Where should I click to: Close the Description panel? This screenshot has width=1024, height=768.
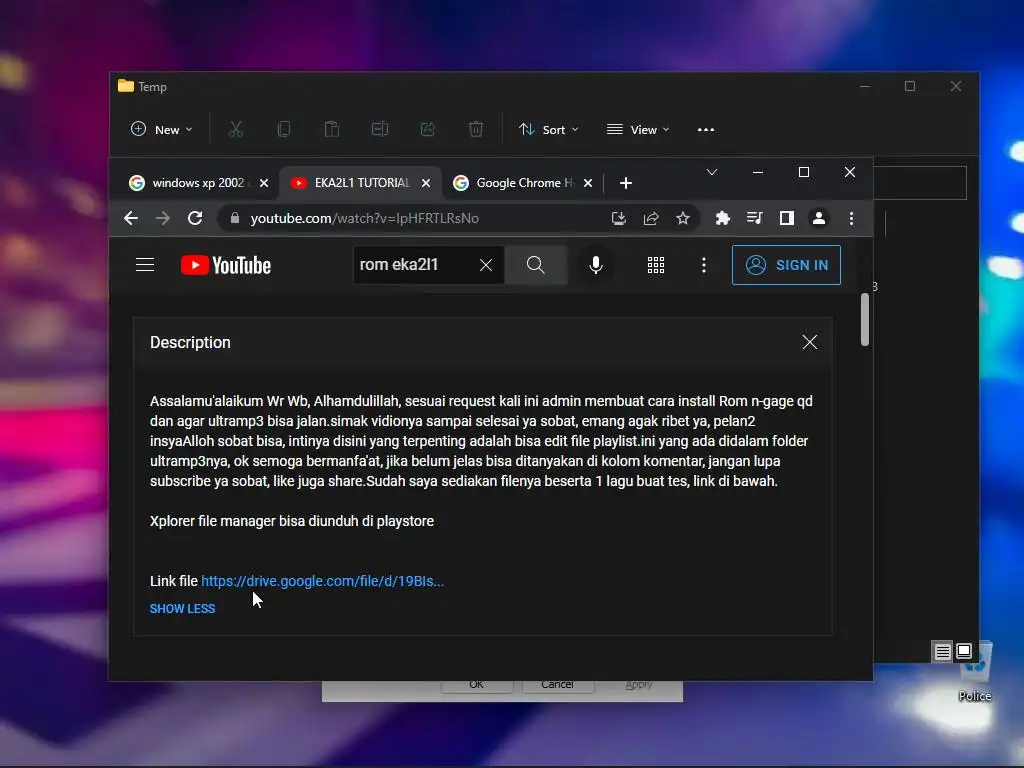click(810, 342)
